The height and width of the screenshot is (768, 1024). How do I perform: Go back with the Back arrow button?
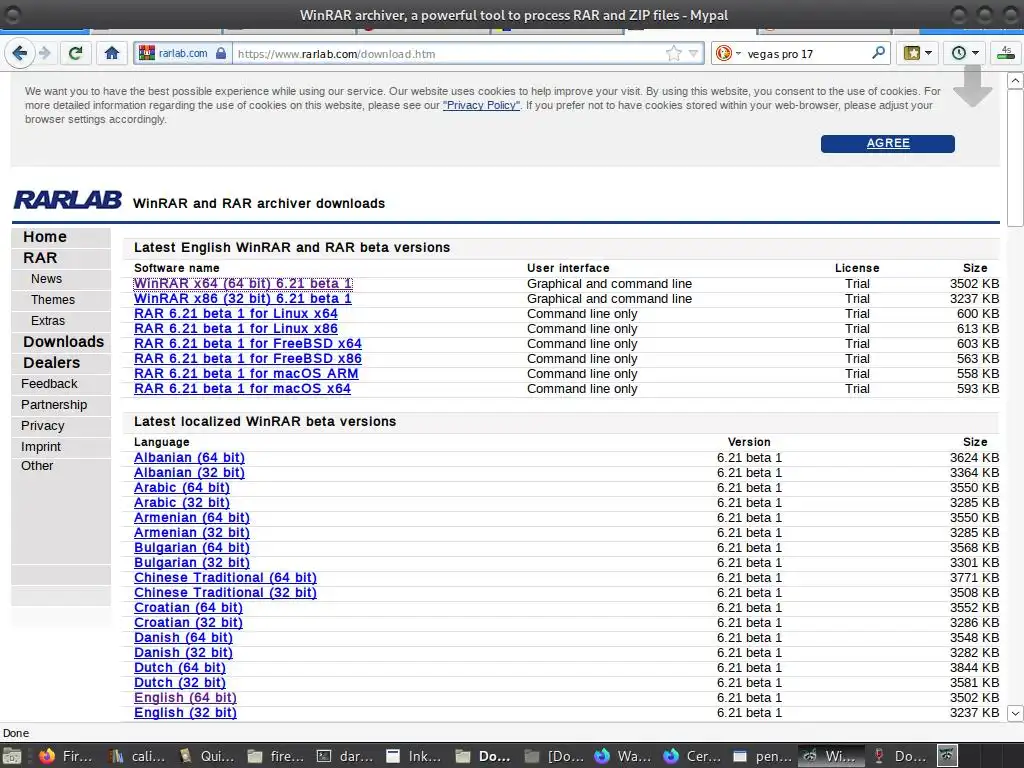[x=20, y=53]
